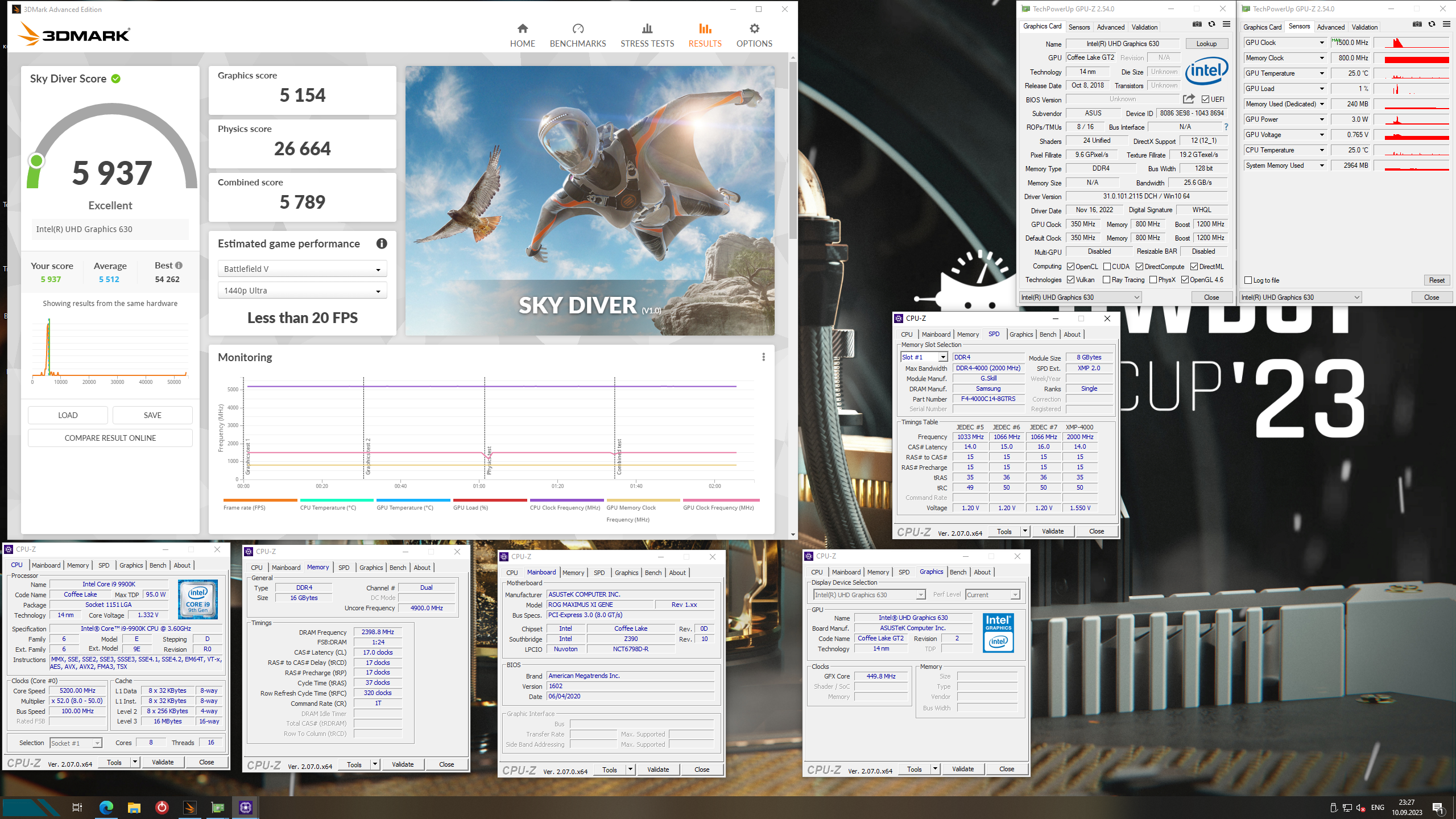
Task: Take a screenshot in the left GPU-Z window
Action: [1197, 24]
